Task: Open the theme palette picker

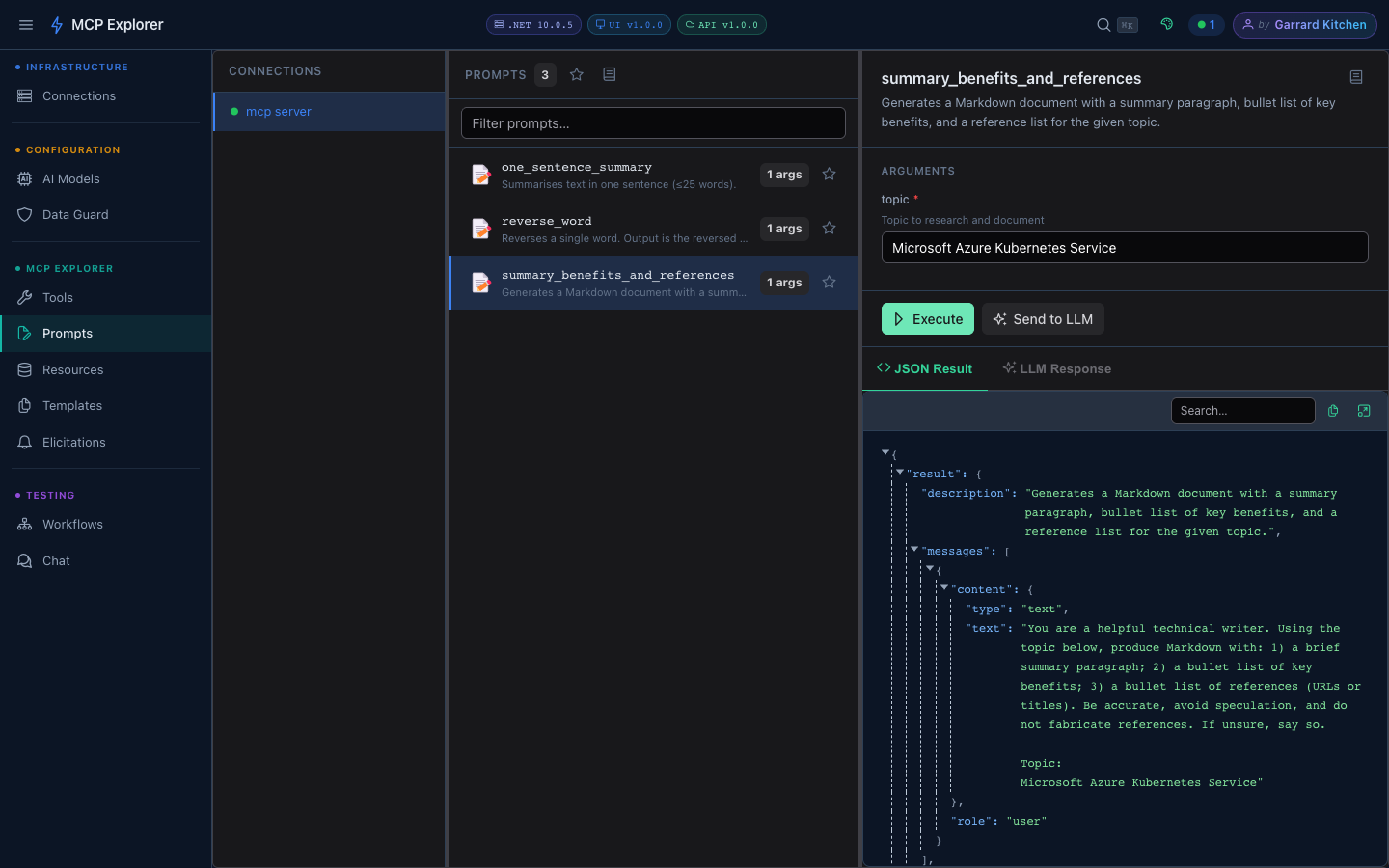Action: click(x=1166, y=24)
